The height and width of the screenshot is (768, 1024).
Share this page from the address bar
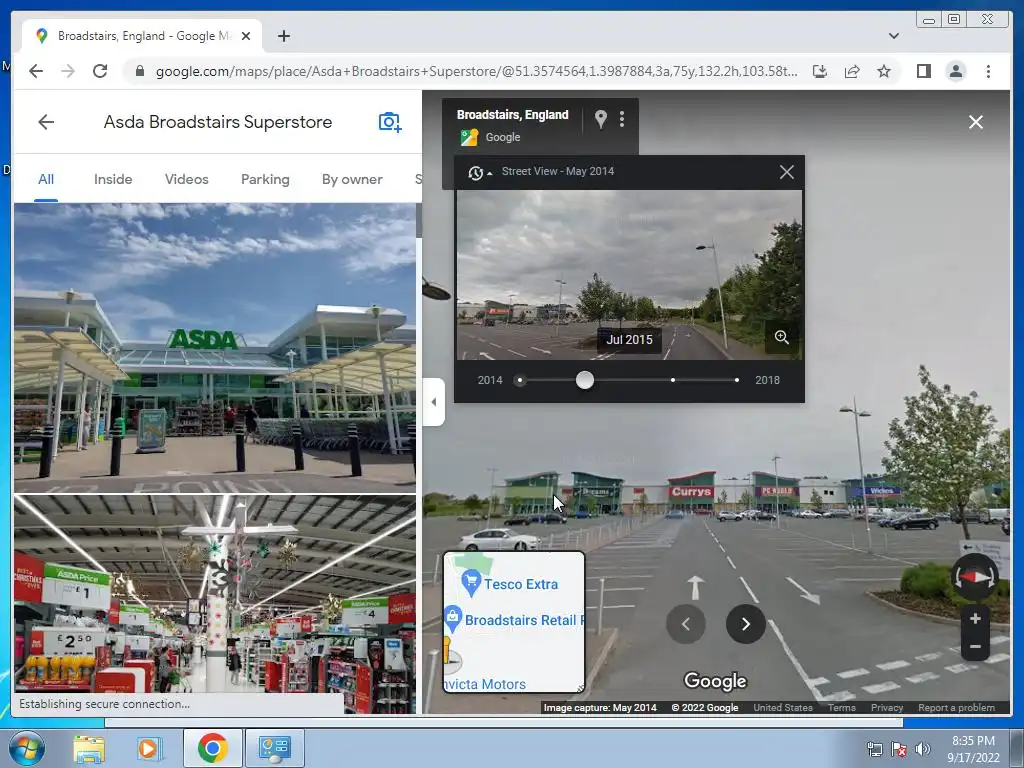click(852, 71)
